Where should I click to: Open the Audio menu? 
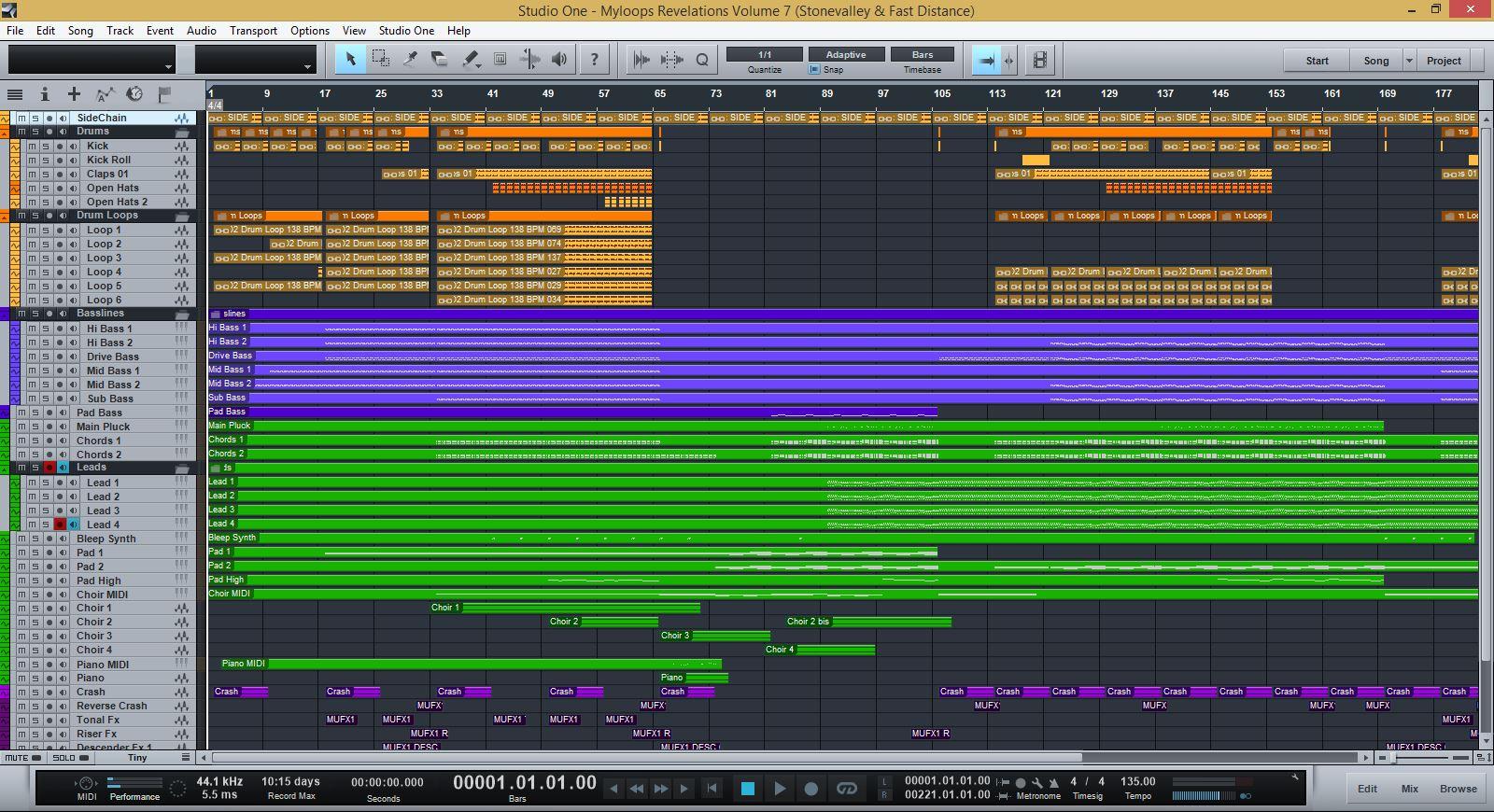201,30
